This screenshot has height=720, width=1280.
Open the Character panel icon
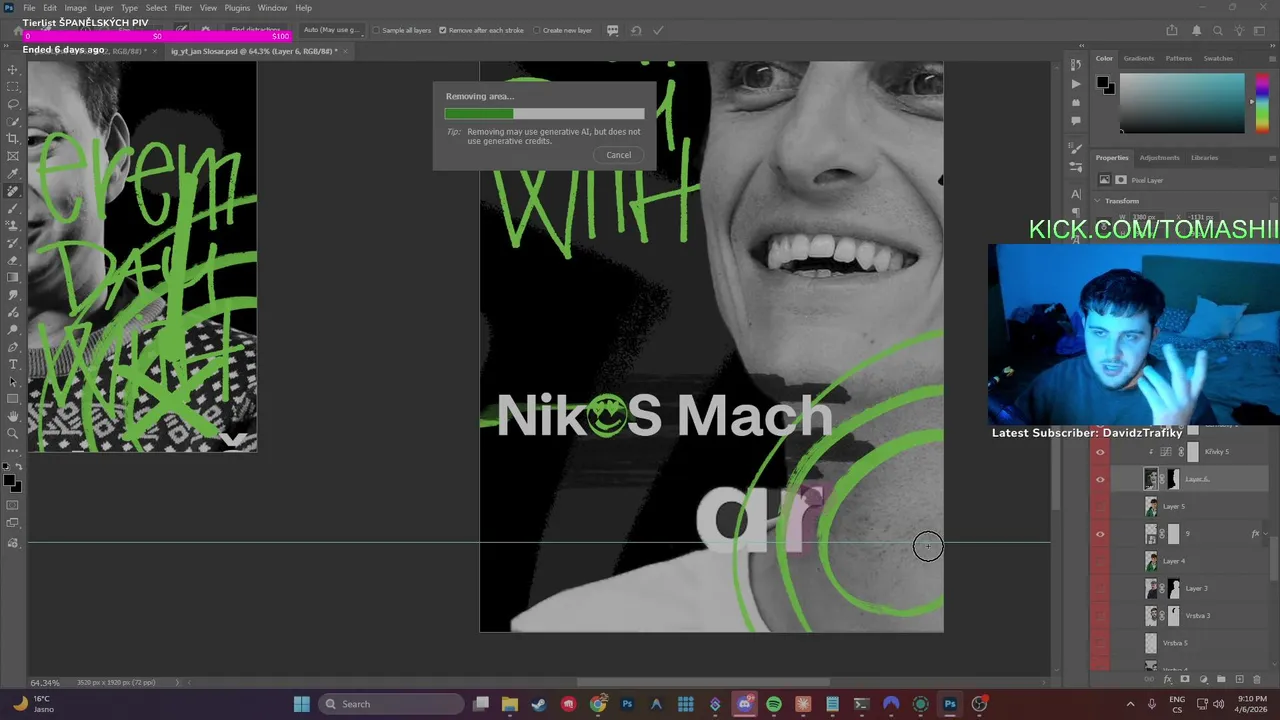click(1076, 194)
